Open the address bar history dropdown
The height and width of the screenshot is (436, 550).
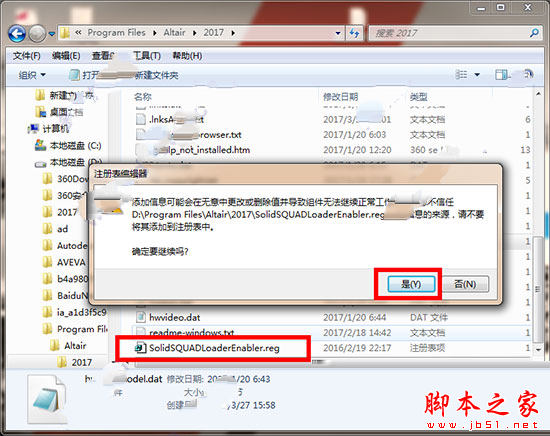(338, 33)
